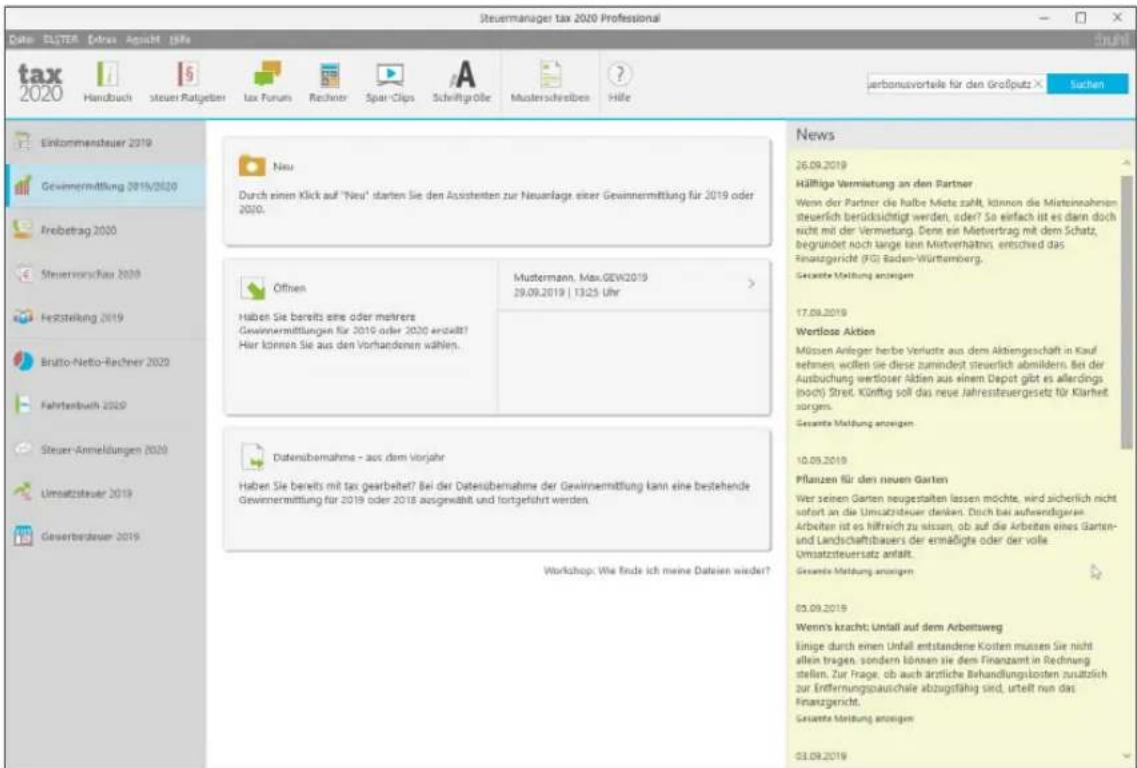Show full article under Pflanzen für den neuen Garten
Screen dimensions: 1137x768
pyautogui.click(x=854, y=571)
